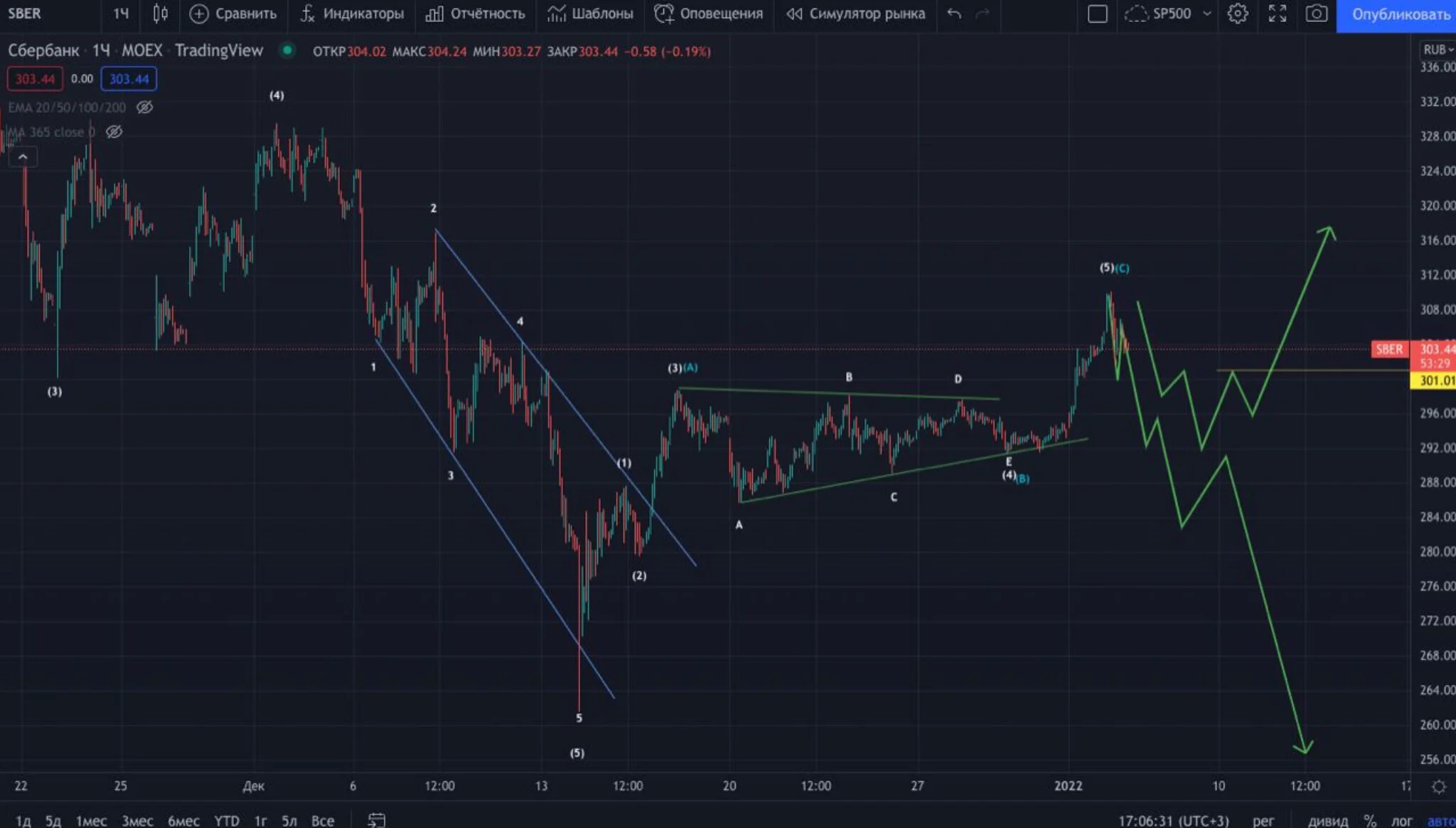
Task: Open the axis settings gear at bottom right
Action: pos(1439,787)
